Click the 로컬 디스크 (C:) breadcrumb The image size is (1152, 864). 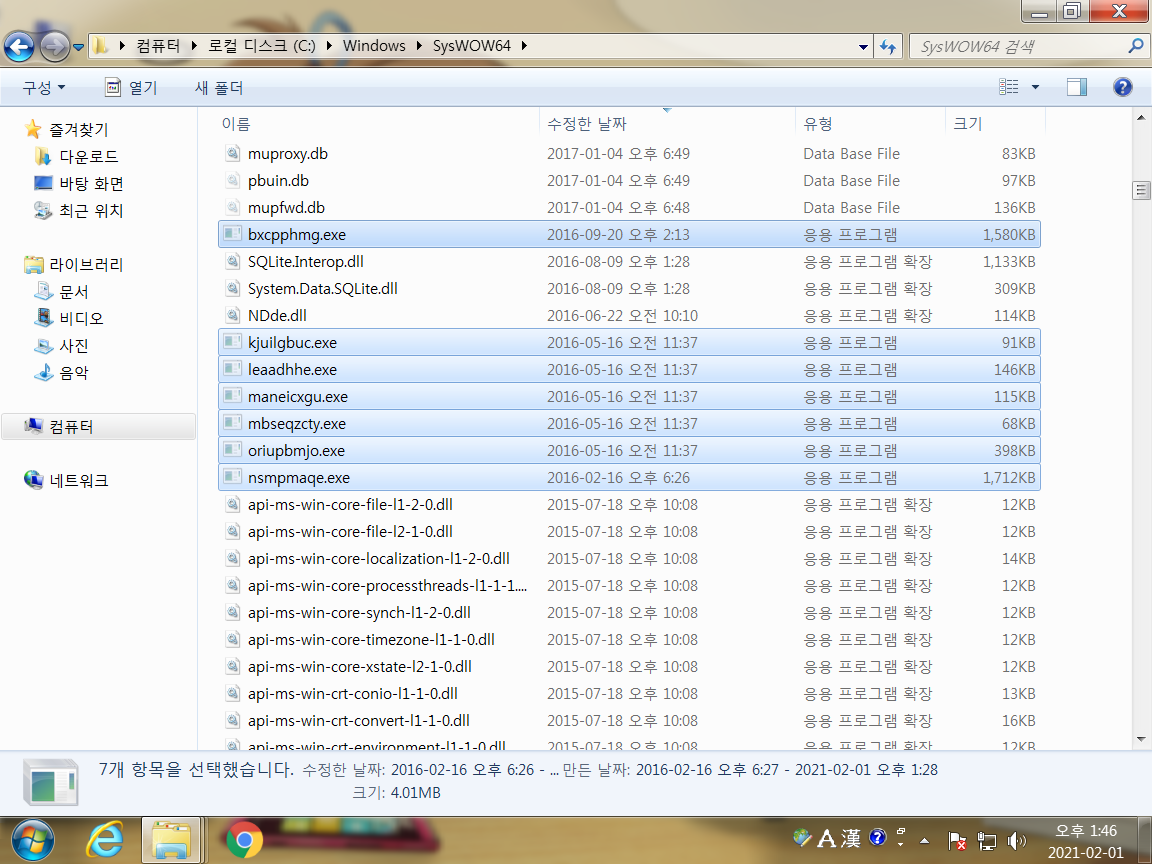pyautogui.click(x=262, y=46)
